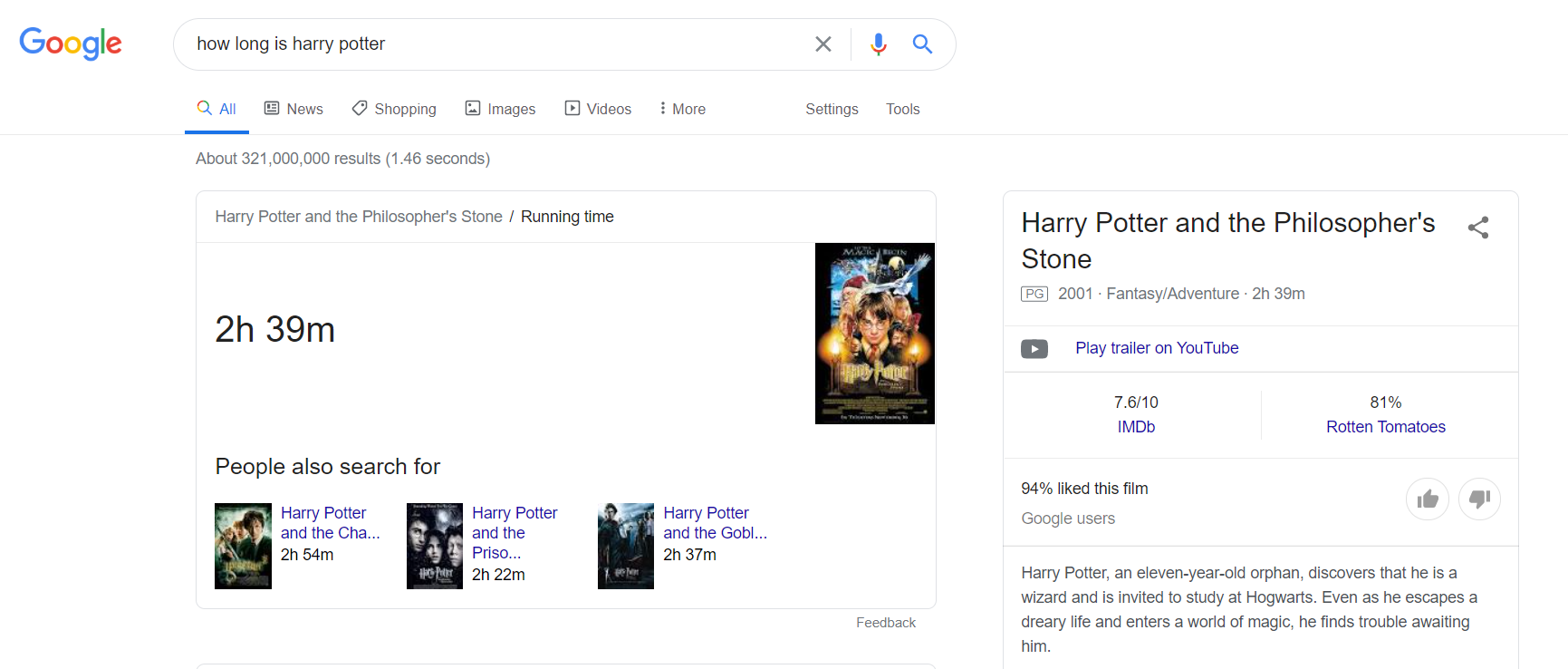Open Harry Potter and the Priso... link

point(515,533)
